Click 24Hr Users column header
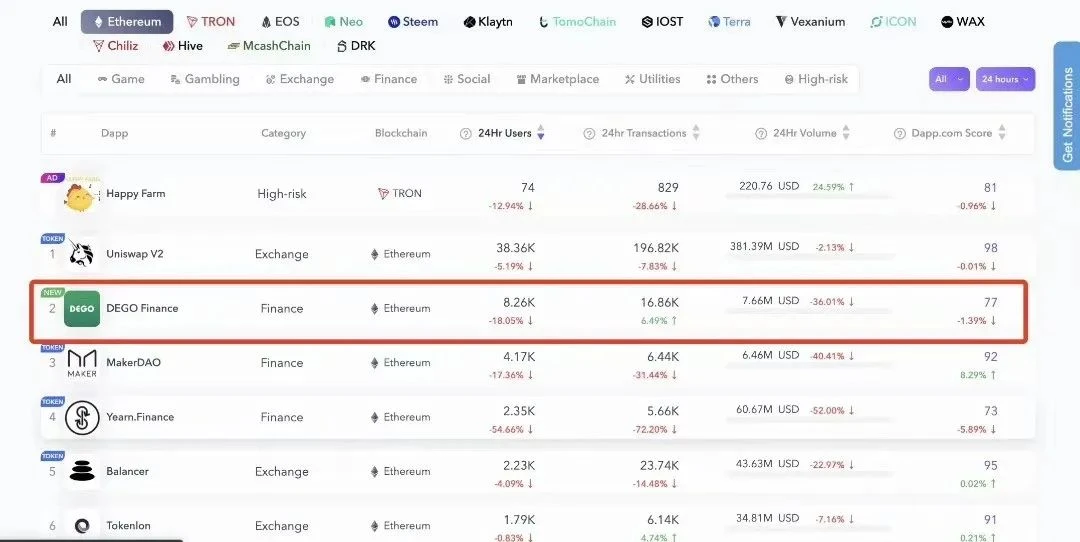 coord(505,133)
